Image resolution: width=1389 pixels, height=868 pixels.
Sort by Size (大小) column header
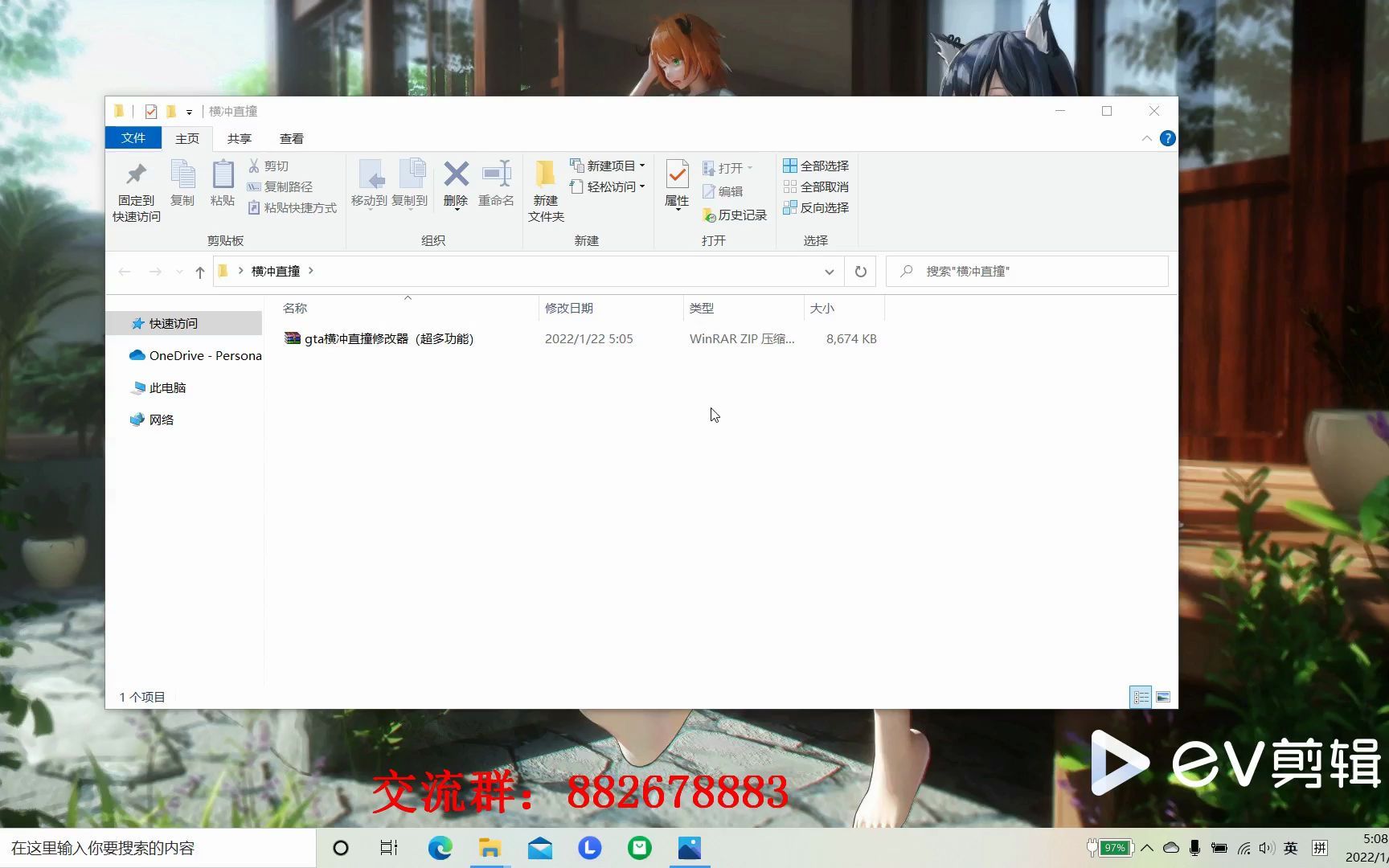point(844,308)
